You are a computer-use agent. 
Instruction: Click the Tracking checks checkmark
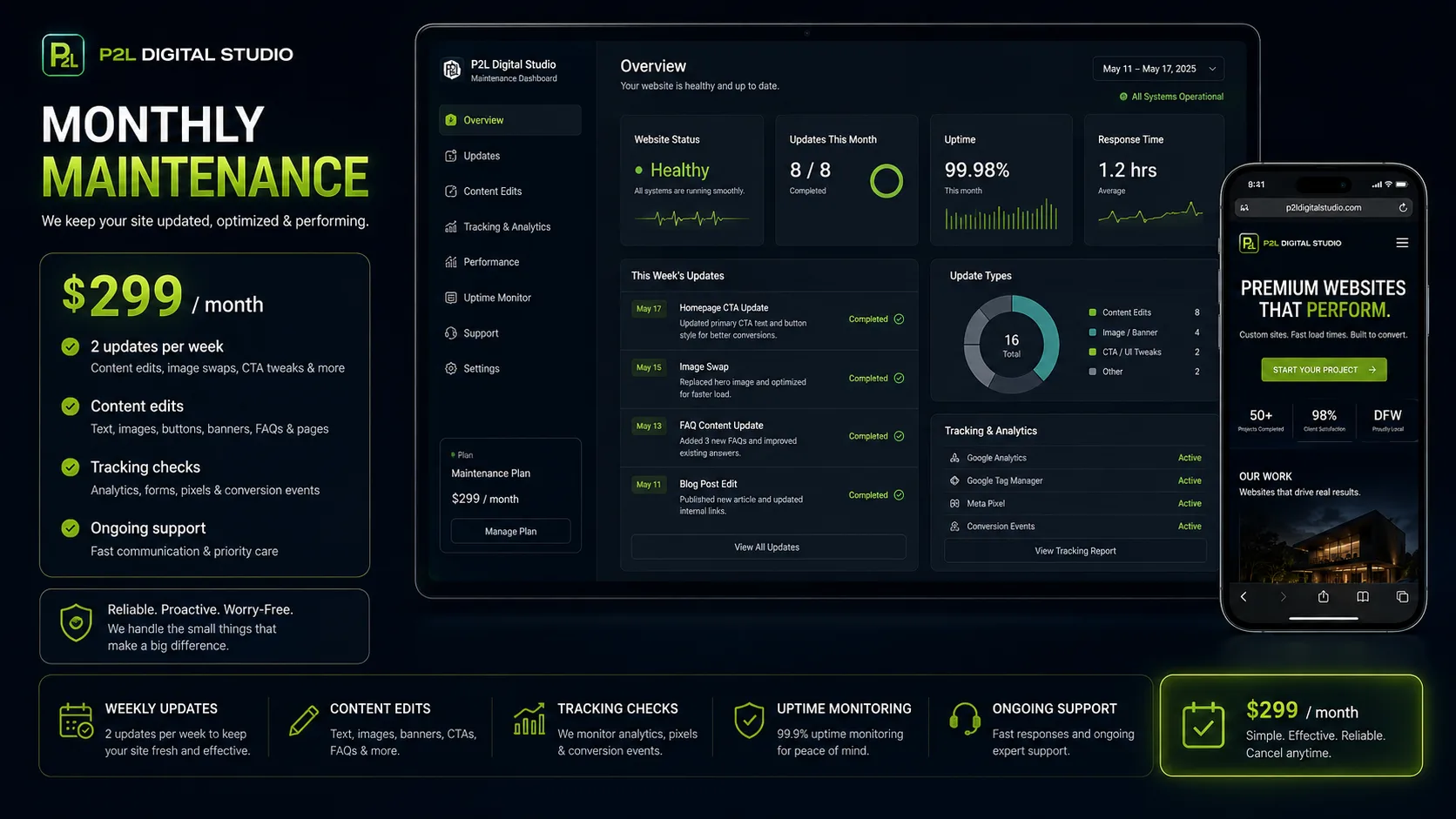(71, 467)
